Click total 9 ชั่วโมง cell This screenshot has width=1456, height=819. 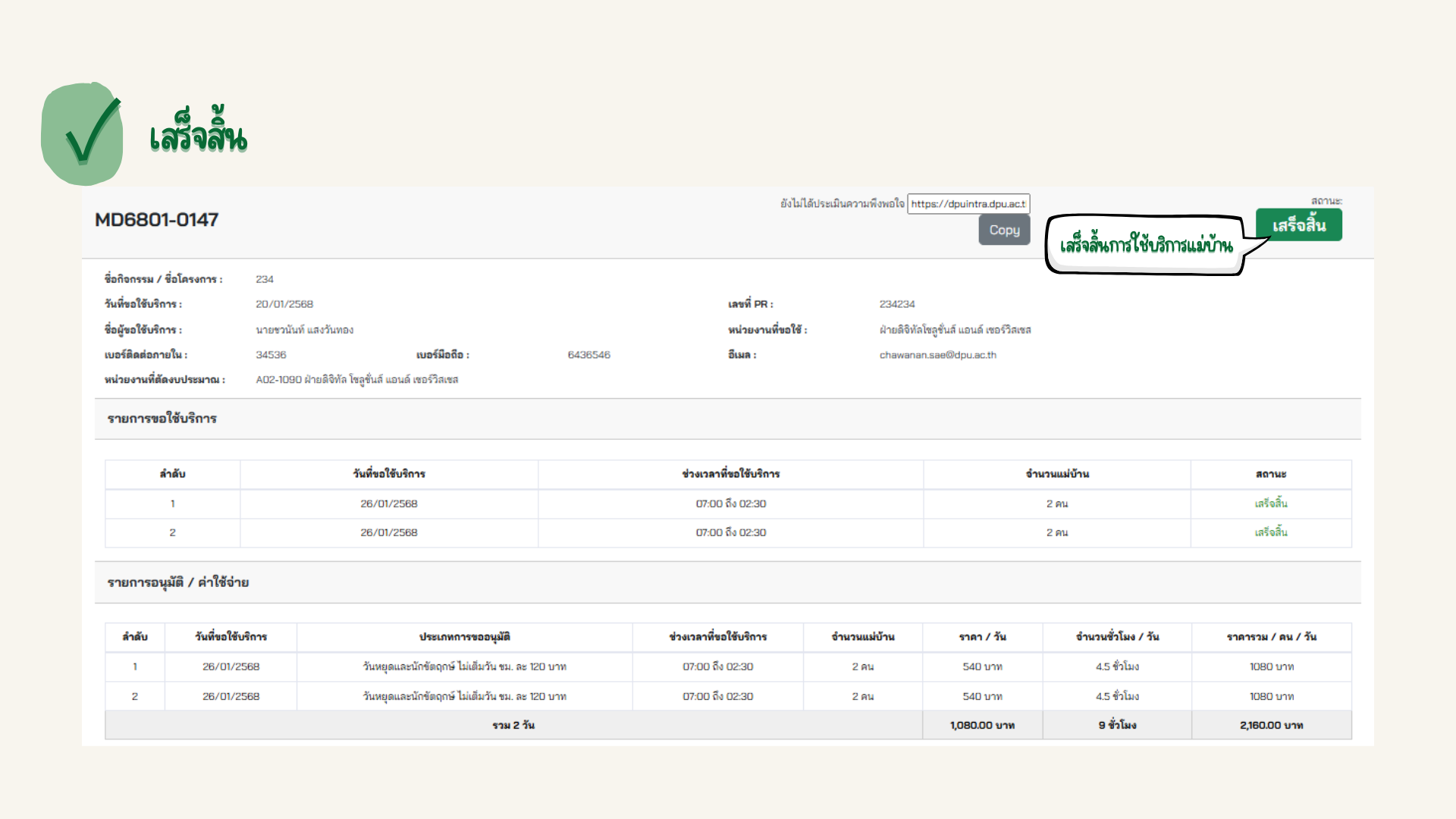pos(1117,726)
